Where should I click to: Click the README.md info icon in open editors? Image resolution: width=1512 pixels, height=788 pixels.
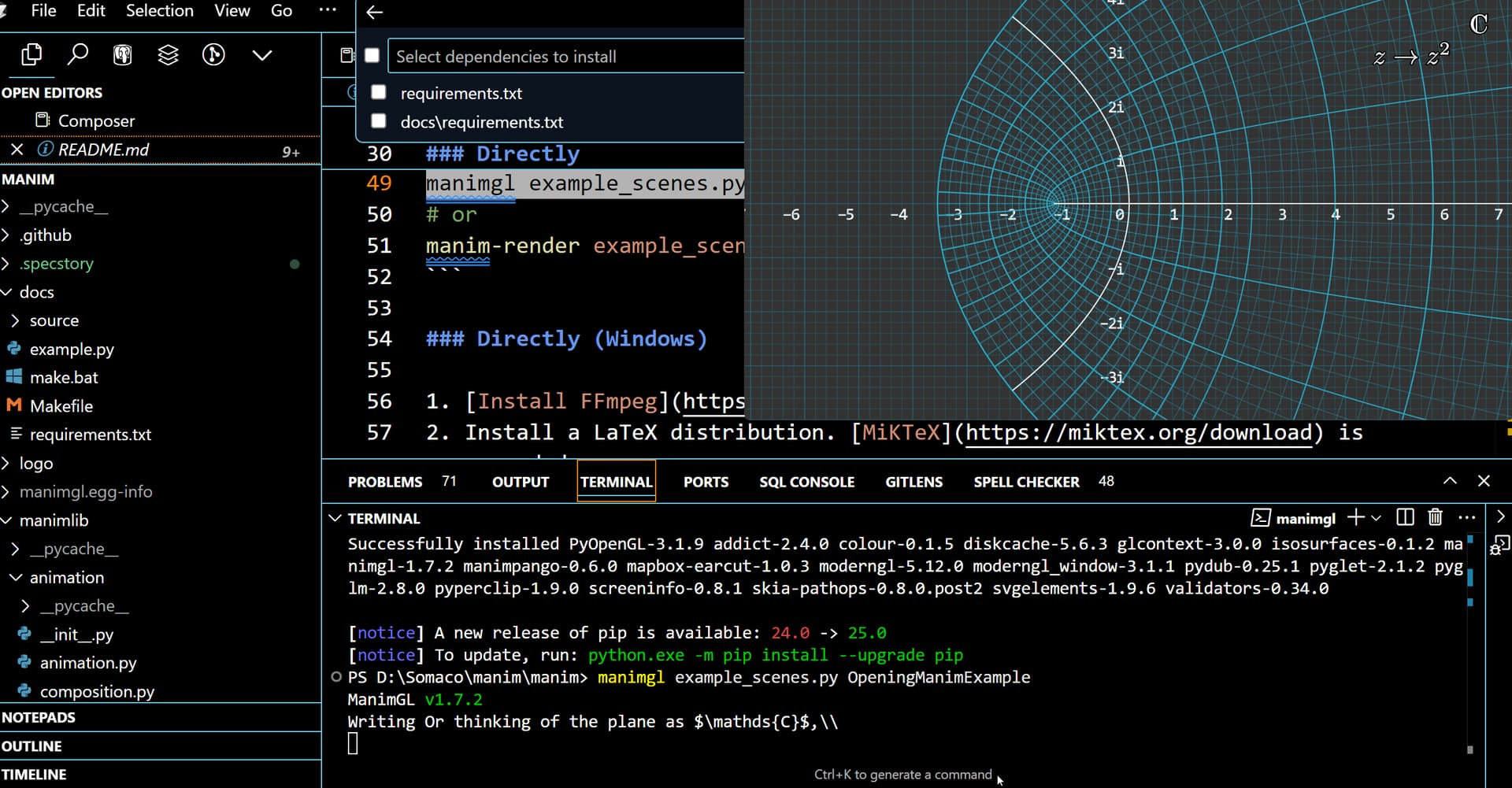point(46,149)
